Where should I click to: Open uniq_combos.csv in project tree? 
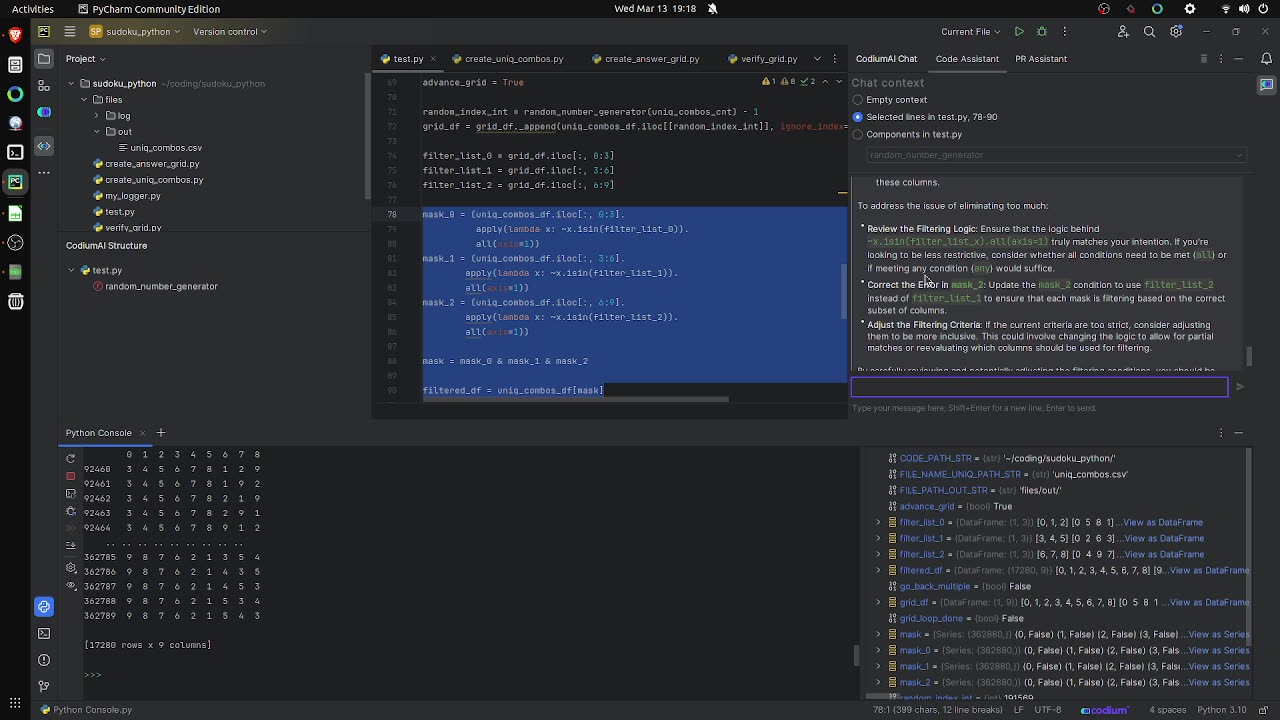click(165, 148)
